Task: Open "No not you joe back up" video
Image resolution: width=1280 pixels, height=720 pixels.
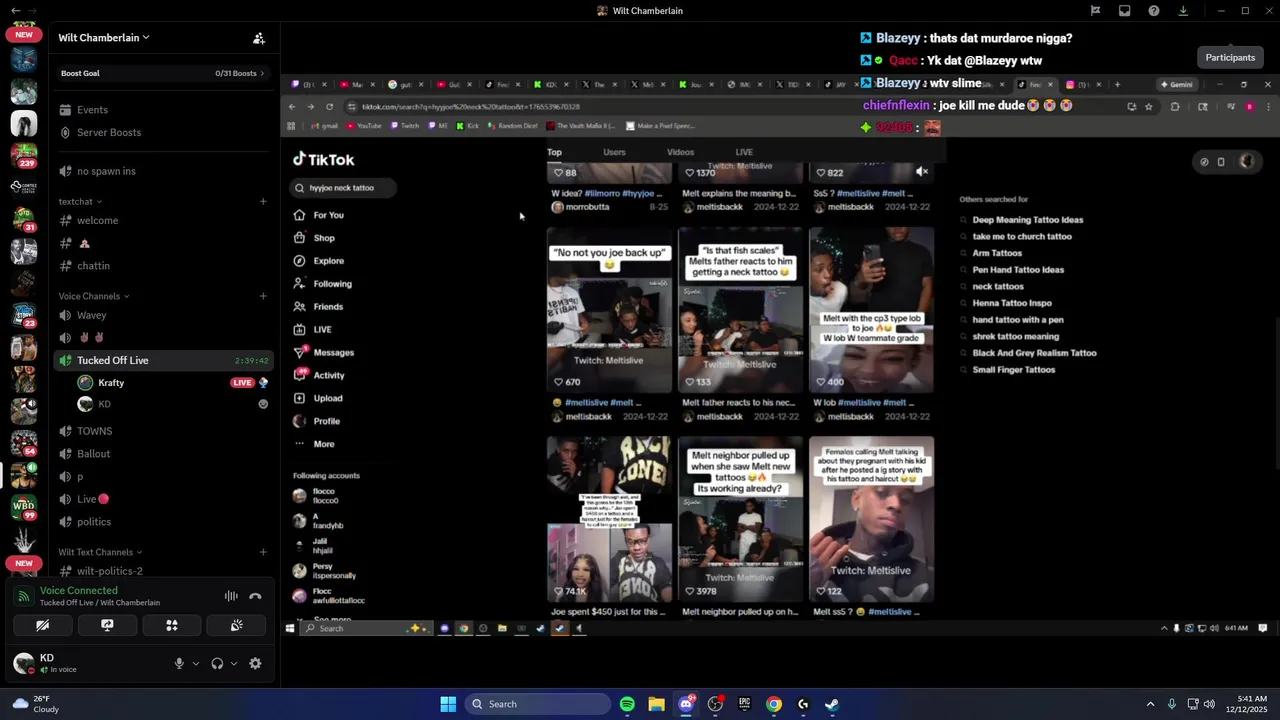Action: (610, 310)
